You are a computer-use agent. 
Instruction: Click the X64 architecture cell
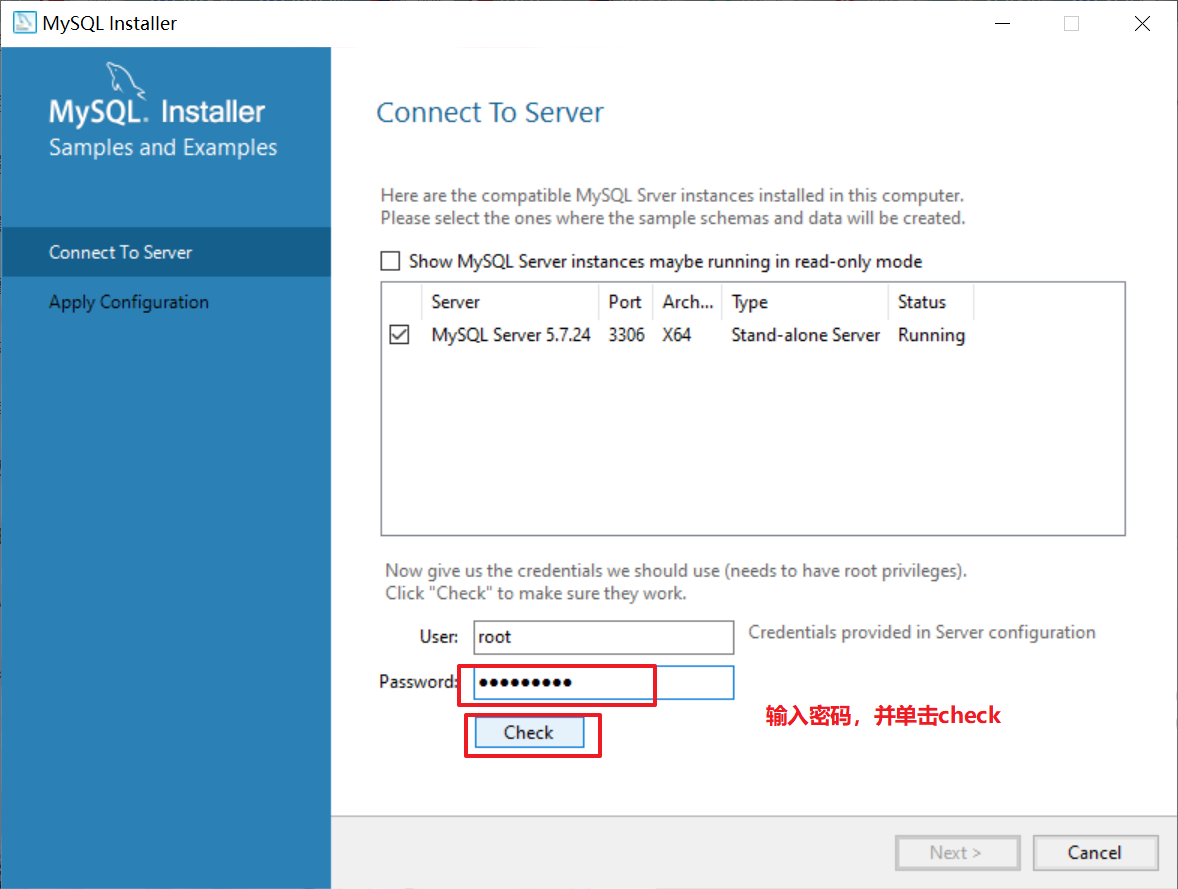coord(676,335)
